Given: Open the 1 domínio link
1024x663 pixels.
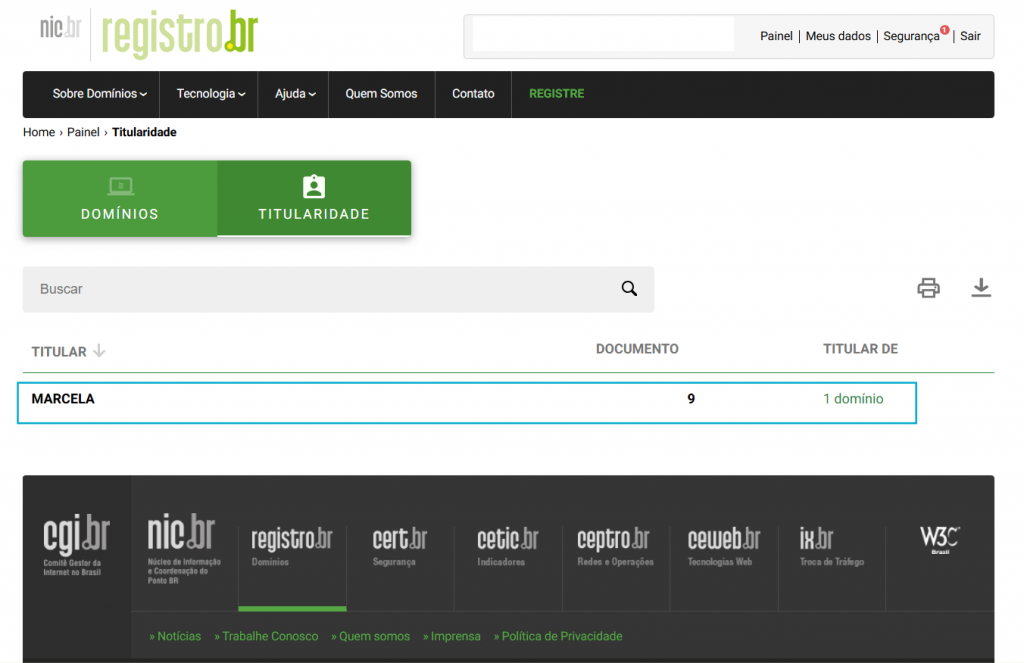Looking at the screenshot, I should [x=853, y=399].
